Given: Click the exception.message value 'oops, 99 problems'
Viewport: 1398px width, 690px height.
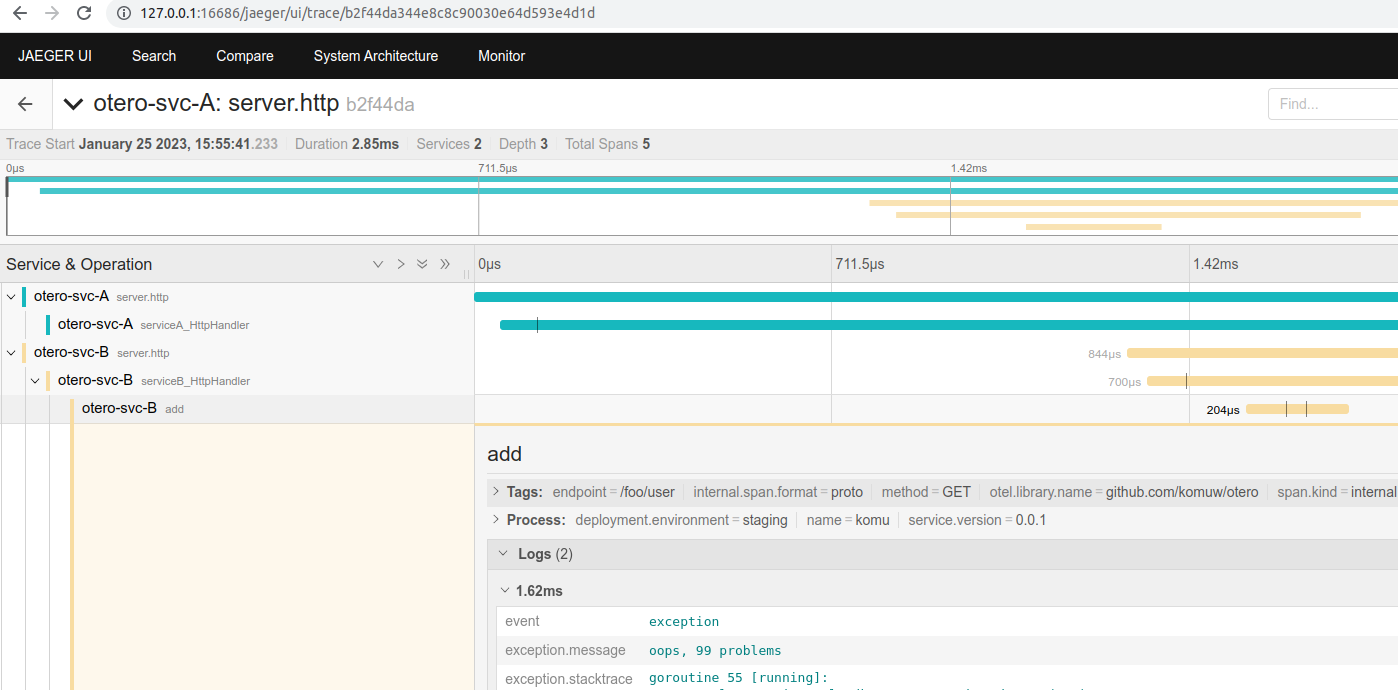Looking at the screenshot, I should 715,650.
